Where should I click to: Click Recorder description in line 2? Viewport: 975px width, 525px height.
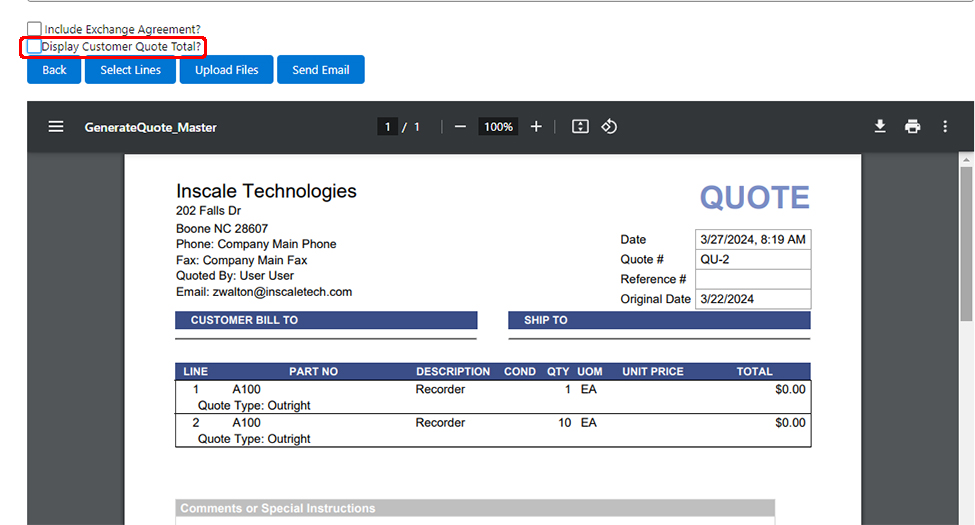pos(440,423)
